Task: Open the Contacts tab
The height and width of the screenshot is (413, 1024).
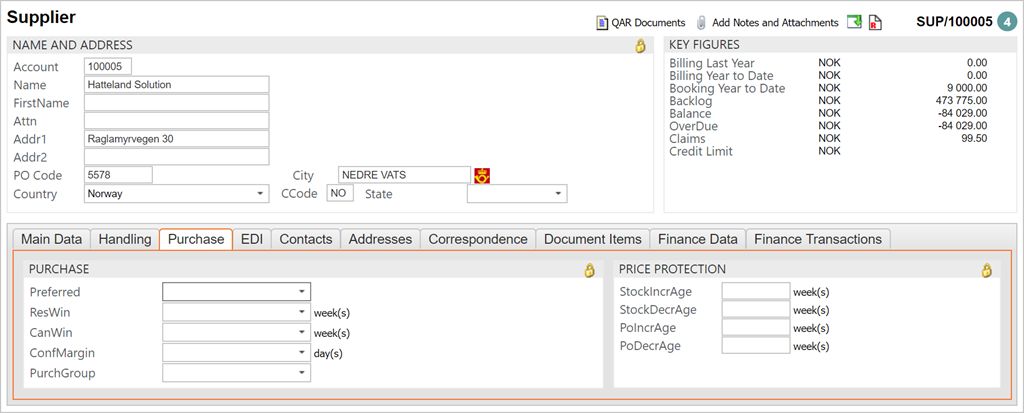Action: pyautogui.click(x=305, y=239)
